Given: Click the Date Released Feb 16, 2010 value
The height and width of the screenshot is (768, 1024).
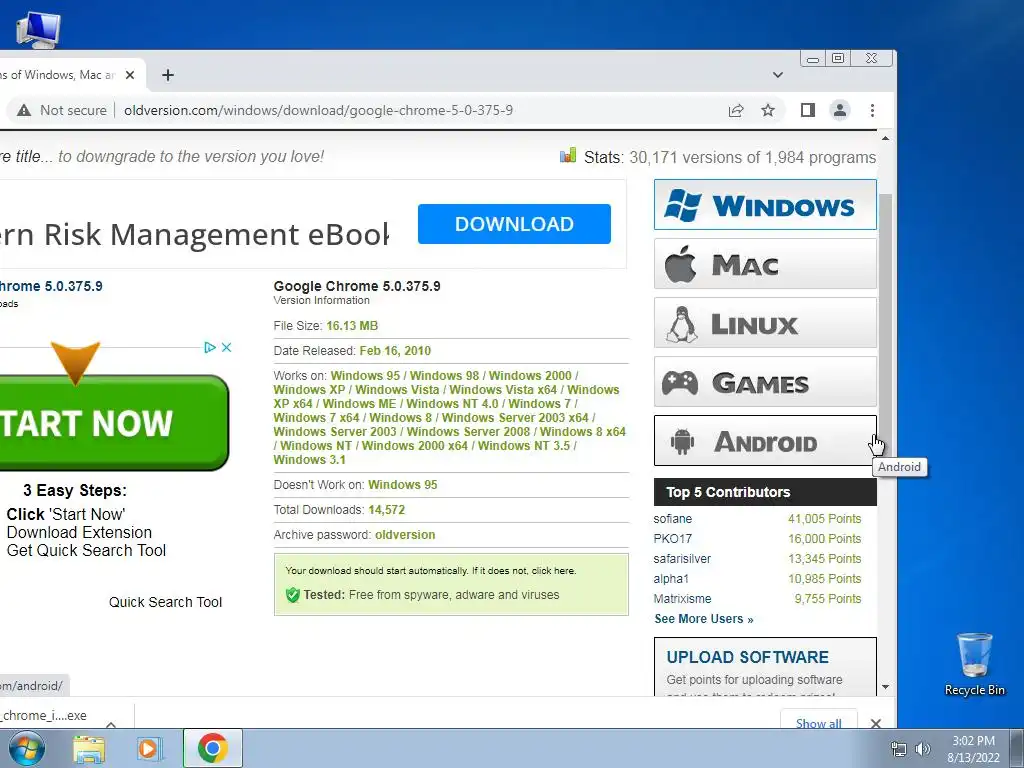Looking at the screenshot, I should (395, 351).
